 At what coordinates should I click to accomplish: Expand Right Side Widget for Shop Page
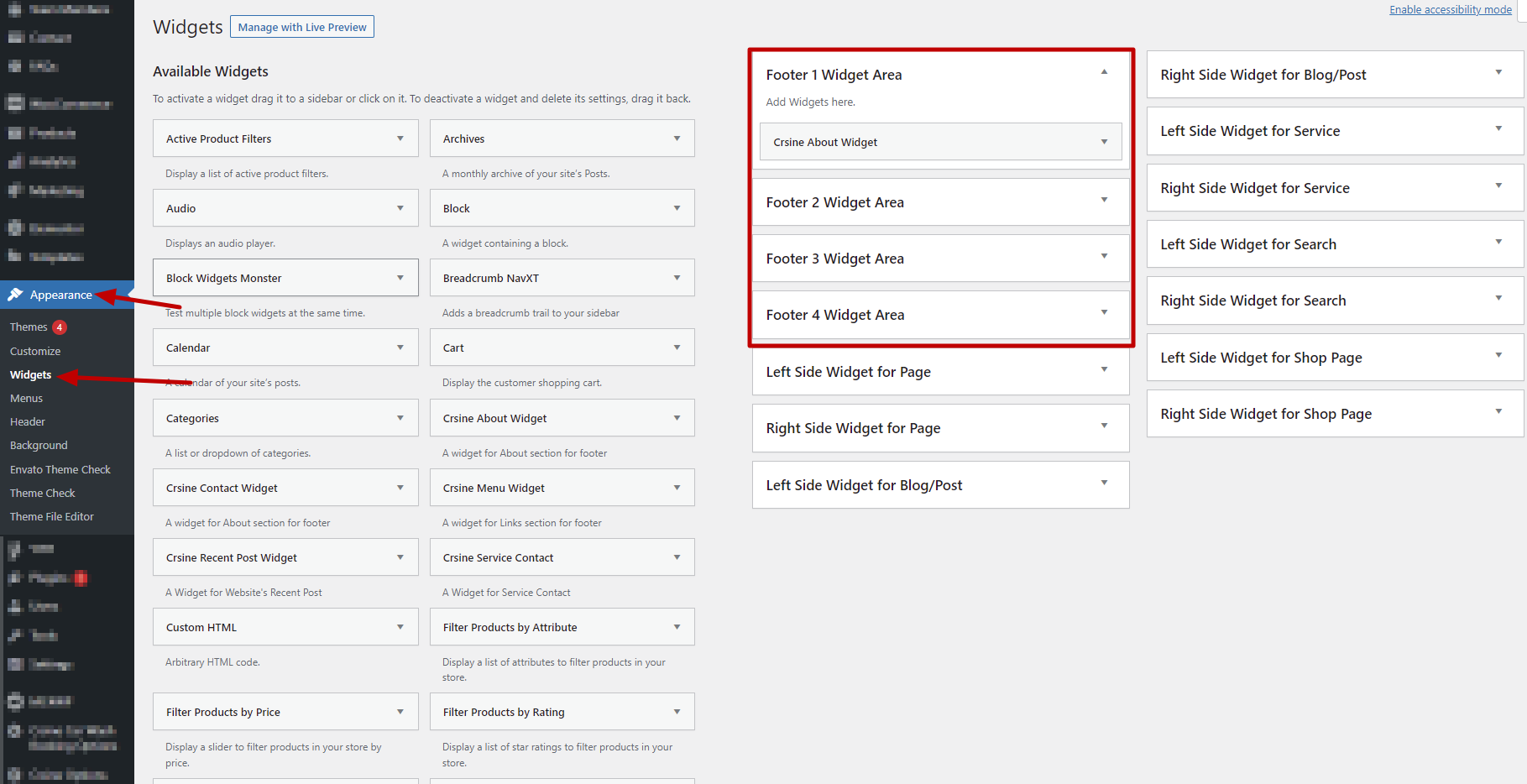tap(1498, 411)
